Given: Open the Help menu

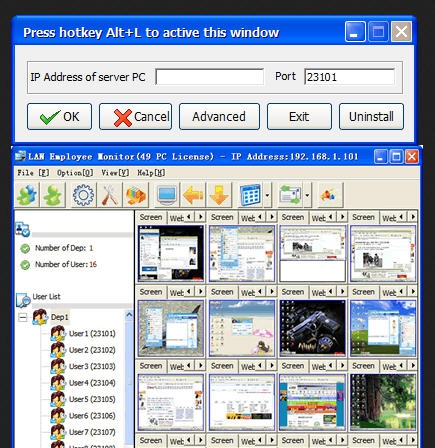Looking at the screenshot, I should click(x=151, y=173).
